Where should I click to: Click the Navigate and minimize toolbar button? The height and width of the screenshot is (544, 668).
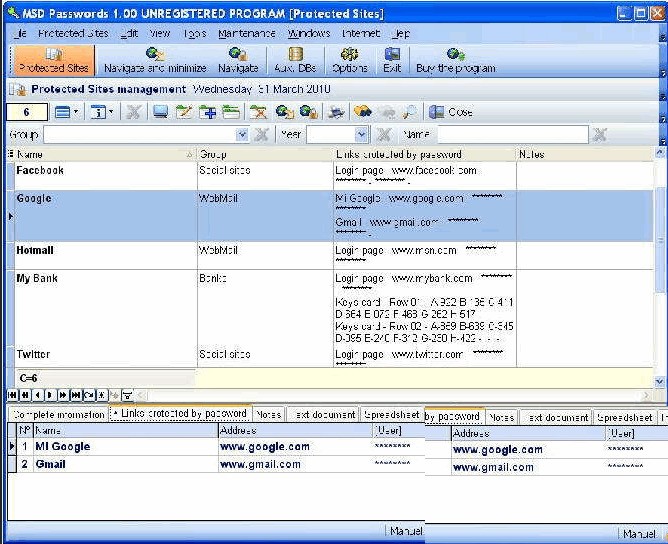155,60
